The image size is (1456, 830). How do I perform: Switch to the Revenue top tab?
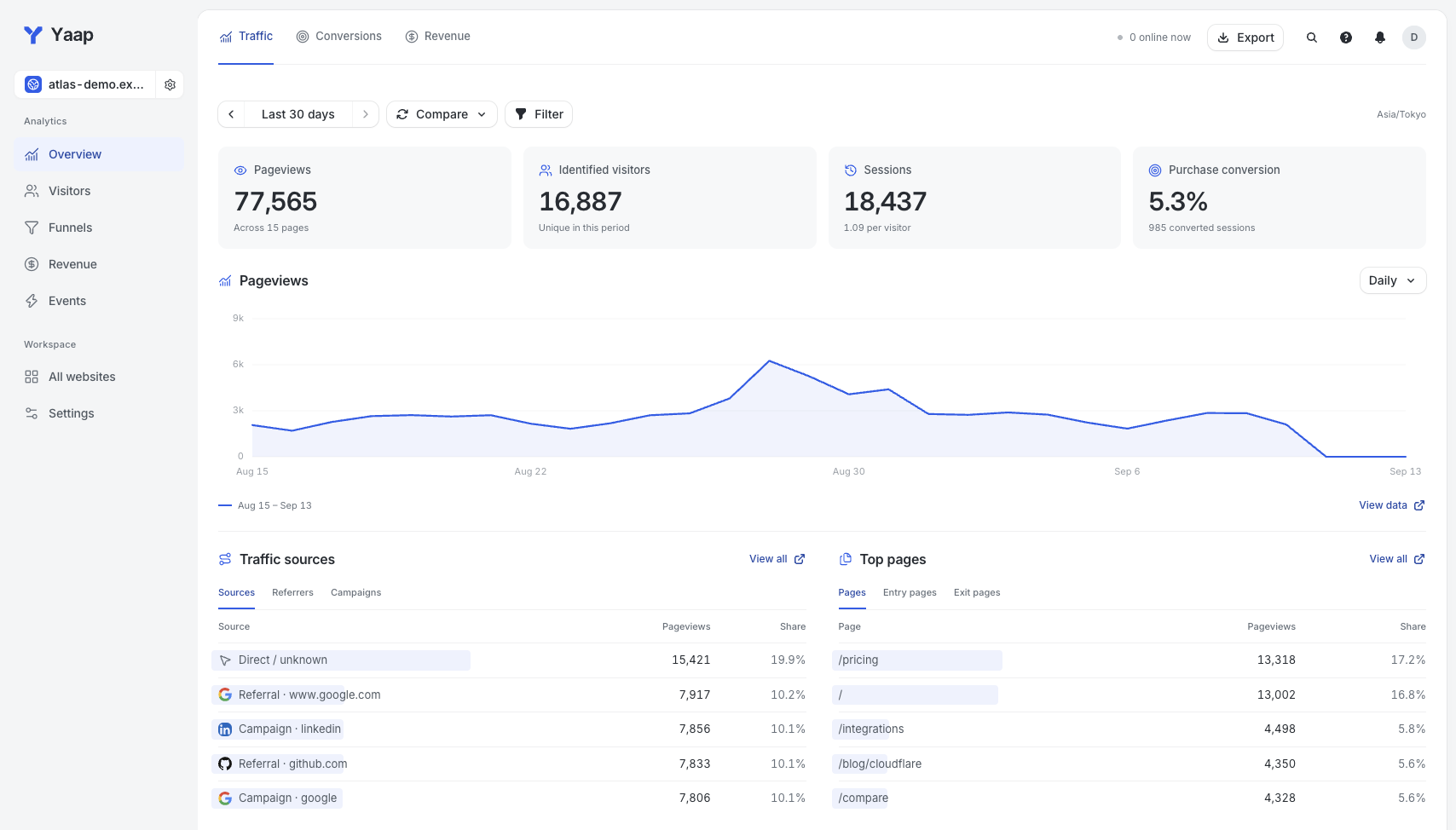coord(438,36)
